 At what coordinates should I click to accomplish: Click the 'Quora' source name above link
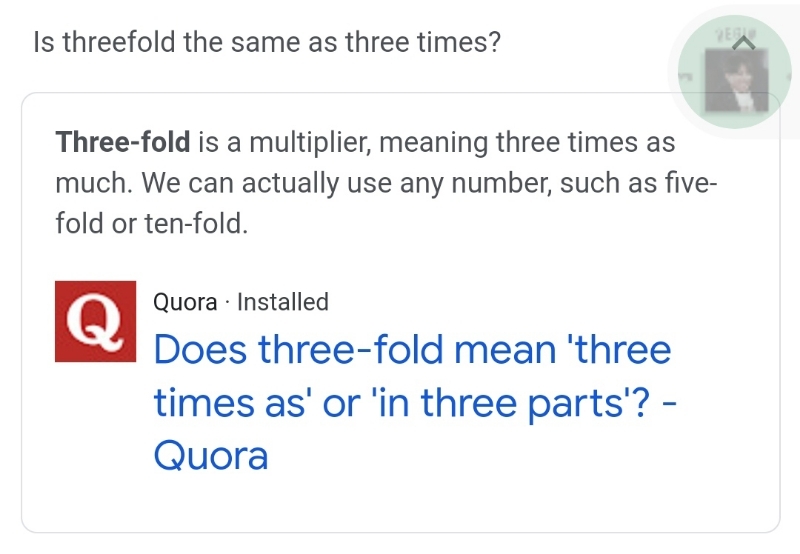(x=184, y=302)
